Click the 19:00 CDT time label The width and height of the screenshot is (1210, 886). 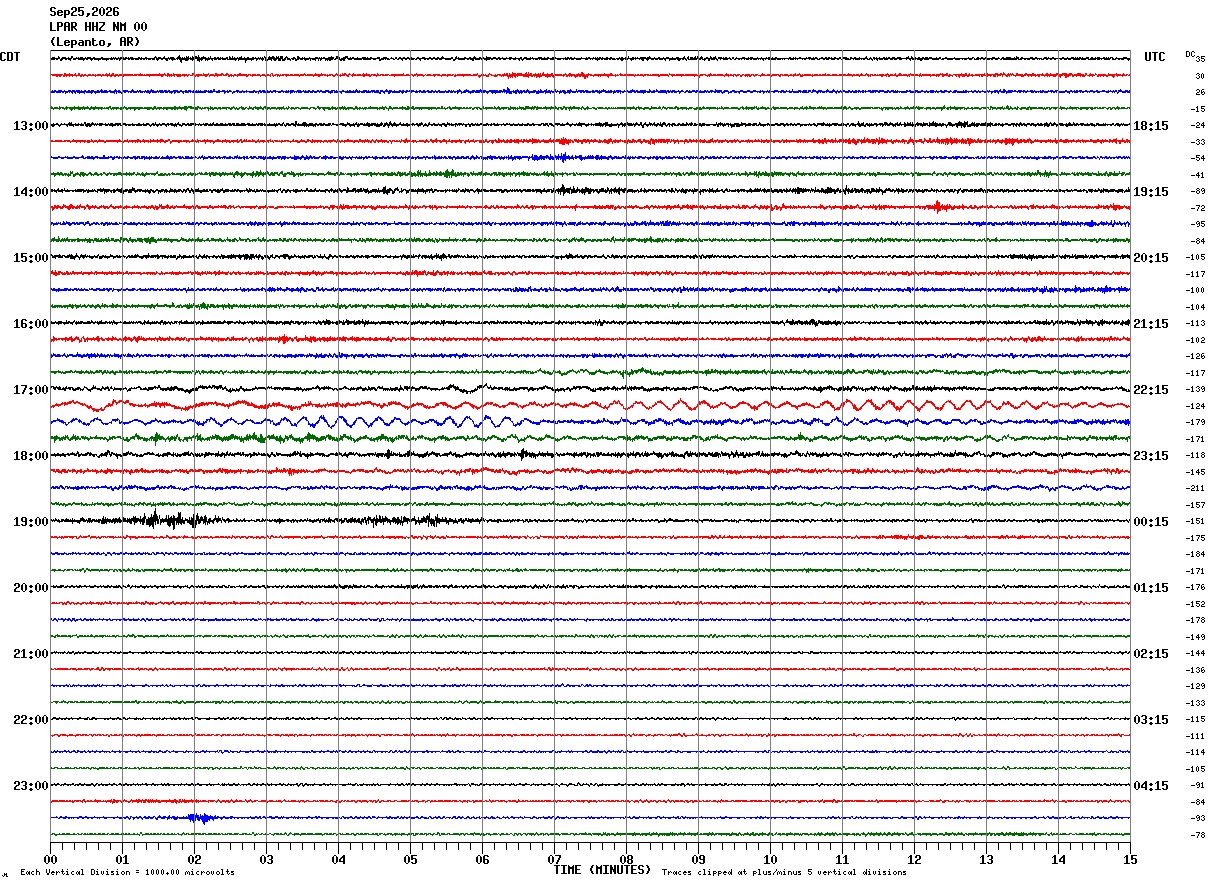(30, 522)
